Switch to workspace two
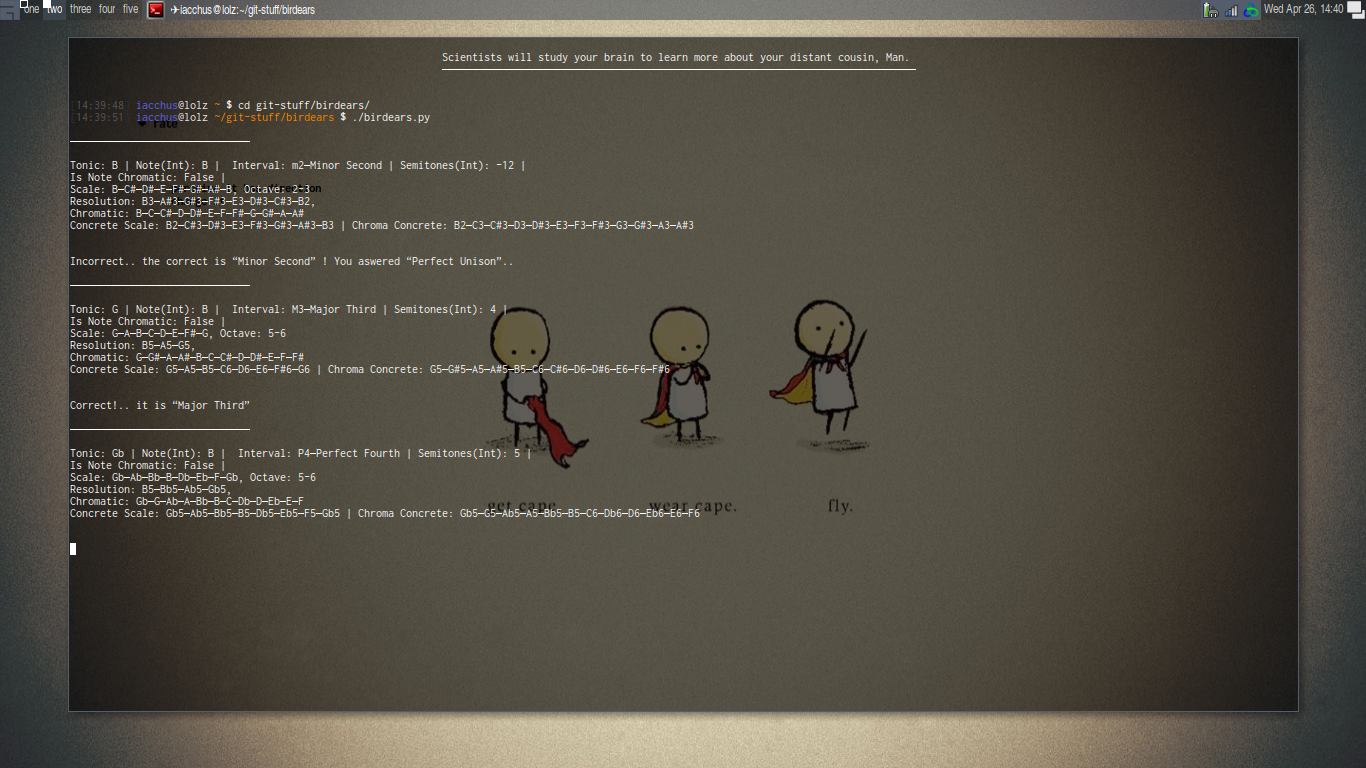The width and height of the screenshot is (1366, 768). point(54,9)
